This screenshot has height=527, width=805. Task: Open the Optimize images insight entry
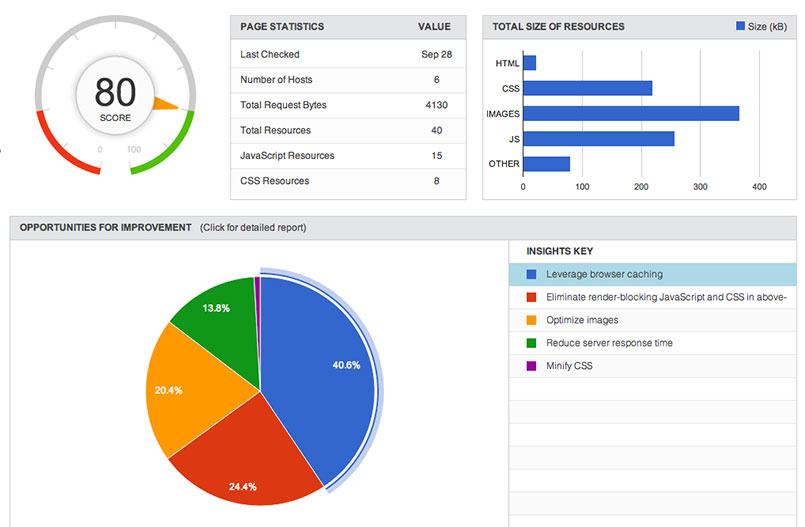click(582, 320)
